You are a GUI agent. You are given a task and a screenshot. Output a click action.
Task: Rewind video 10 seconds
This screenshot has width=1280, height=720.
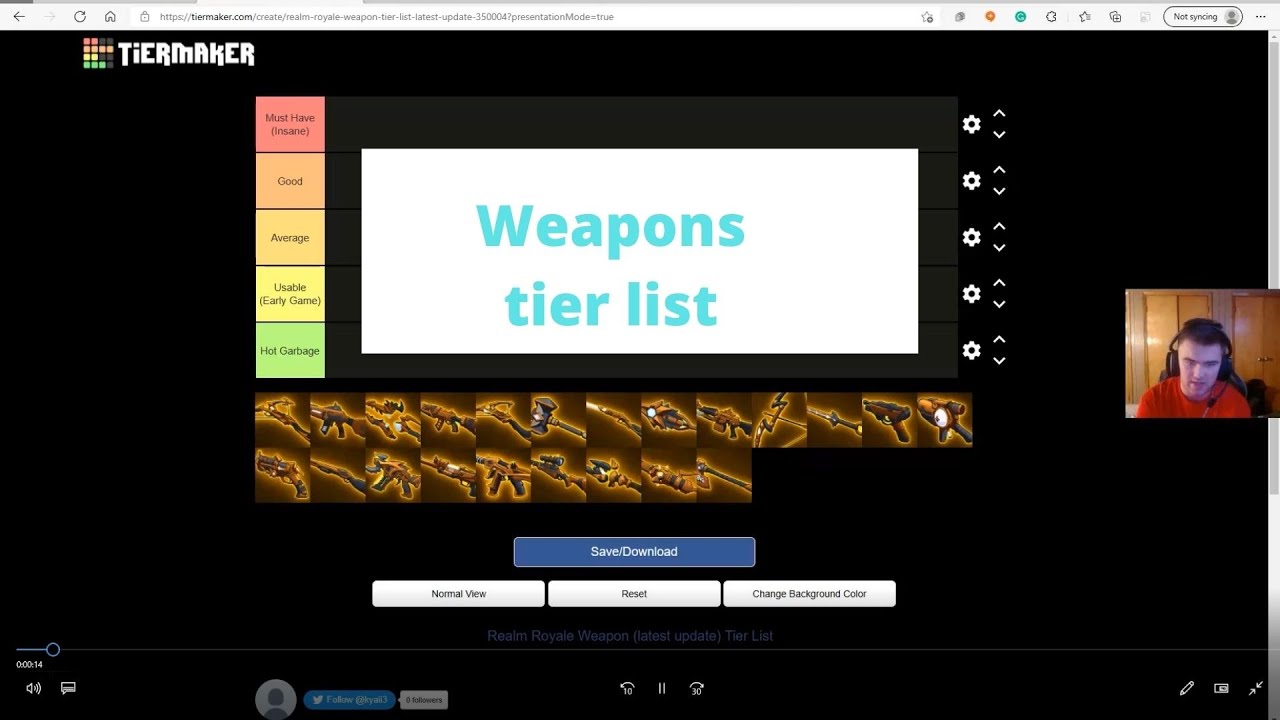[x=627, y=688]
